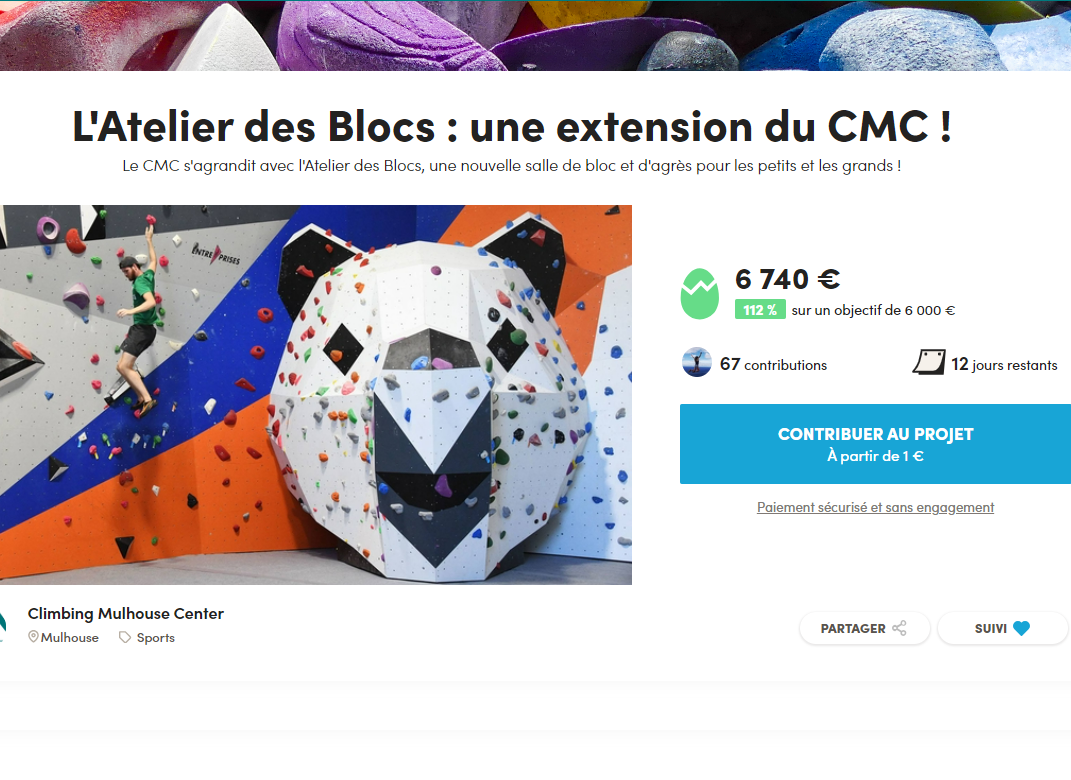Click the Climbing Mulhouse Center logo
Screen dimensions: 1071x780
click(3, 627)
